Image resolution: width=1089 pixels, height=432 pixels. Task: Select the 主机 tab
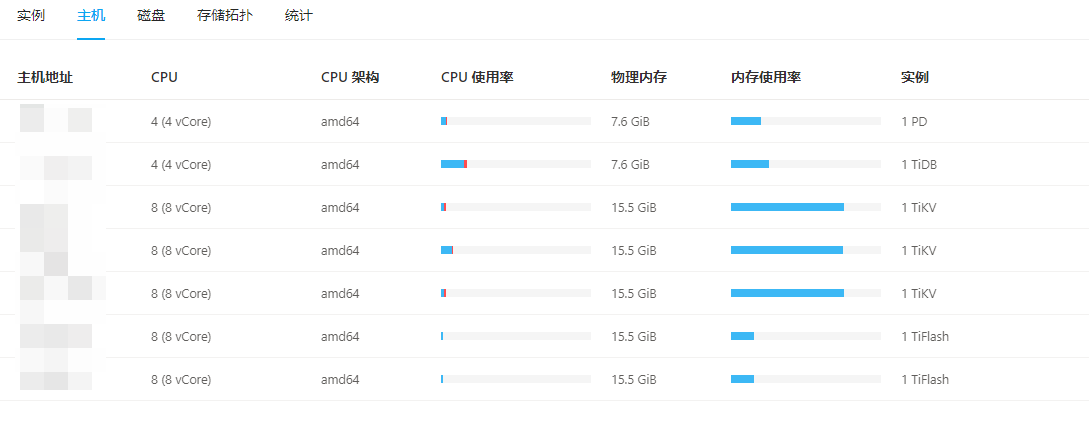(x=91, y=16)
